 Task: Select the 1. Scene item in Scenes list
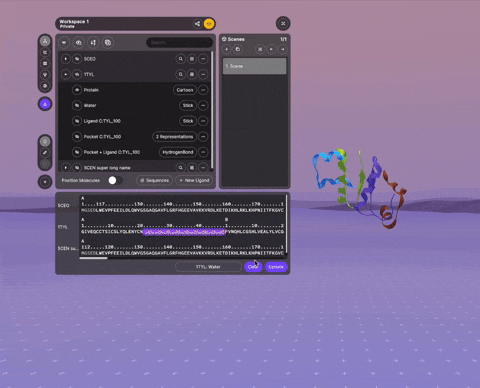tap(254, 66)
